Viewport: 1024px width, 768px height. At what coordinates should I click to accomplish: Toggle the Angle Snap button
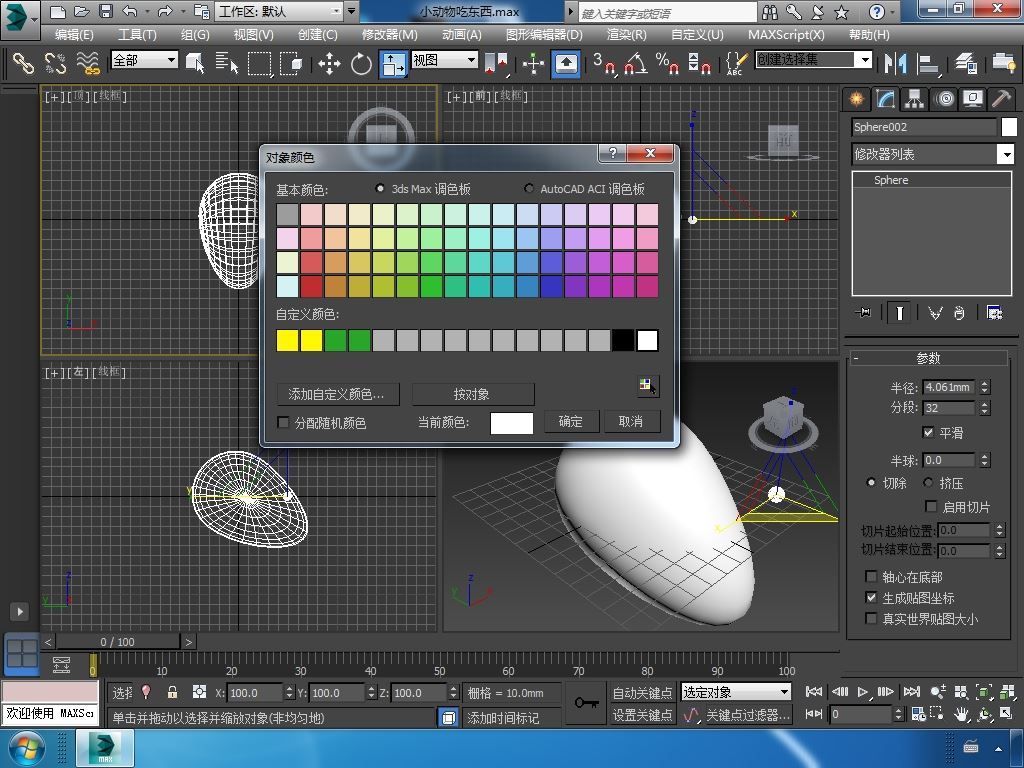636,63
